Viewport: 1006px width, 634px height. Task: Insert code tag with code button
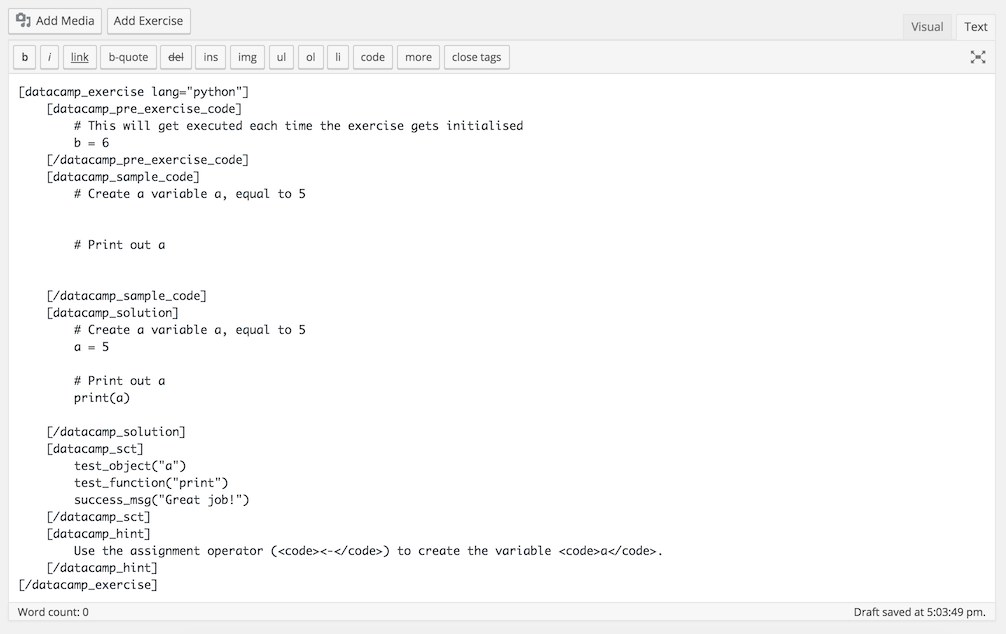tap(373, 57)
